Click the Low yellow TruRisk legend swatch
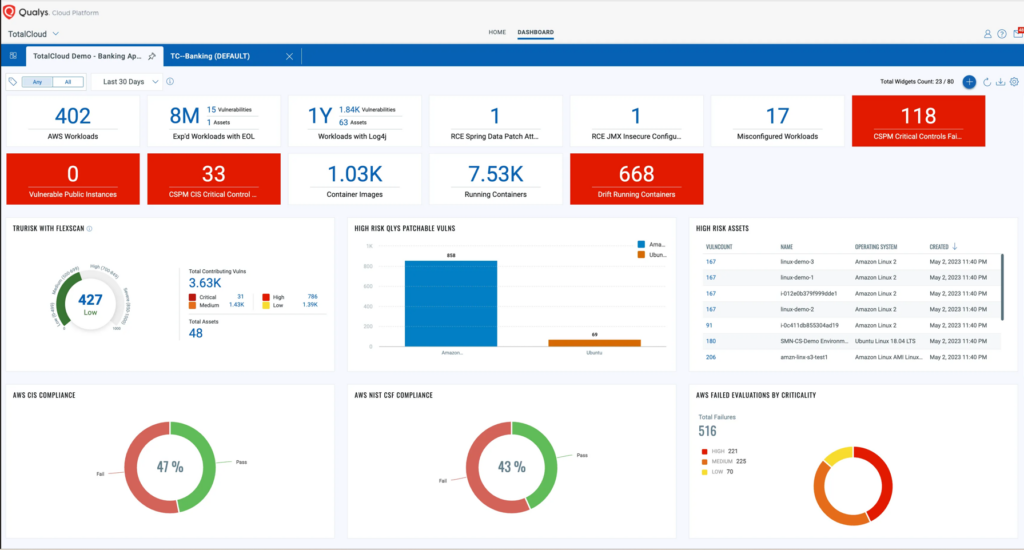This screenshot has height=550, width=1024. click(266, 305)
